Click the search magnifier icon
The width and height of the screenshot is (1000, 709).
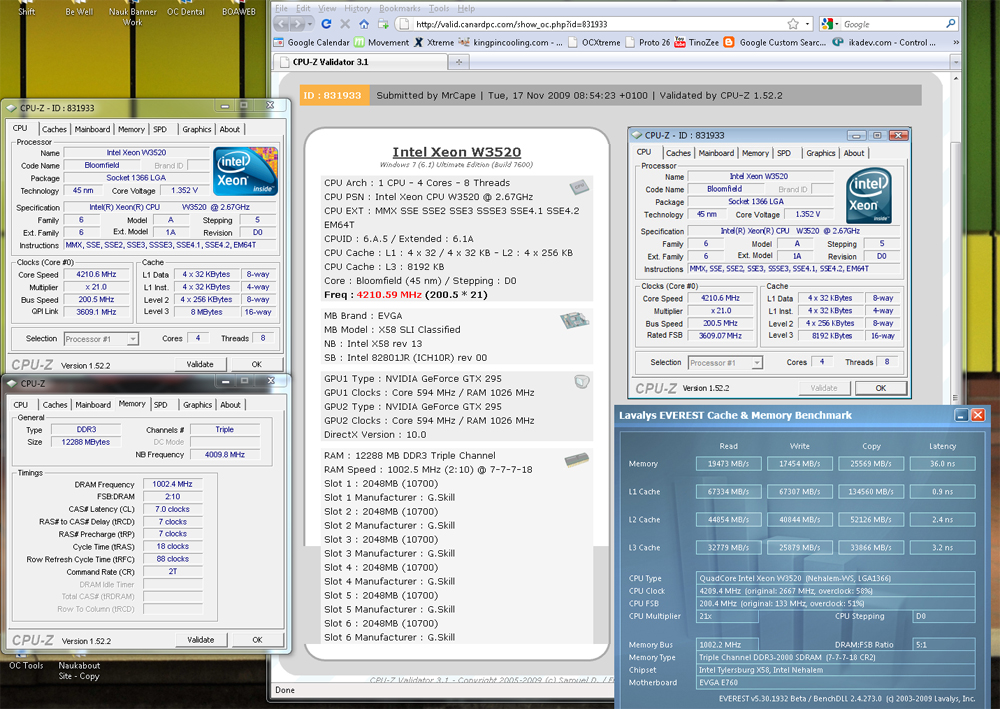click(x=951, y=24)
